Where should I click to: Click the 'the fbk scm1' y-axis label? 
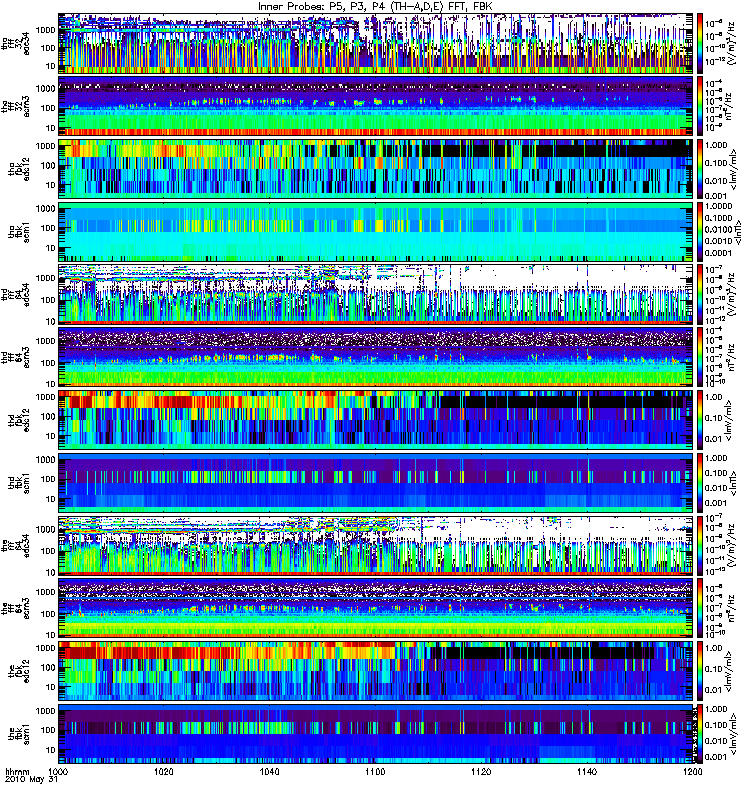pos(19,734)
